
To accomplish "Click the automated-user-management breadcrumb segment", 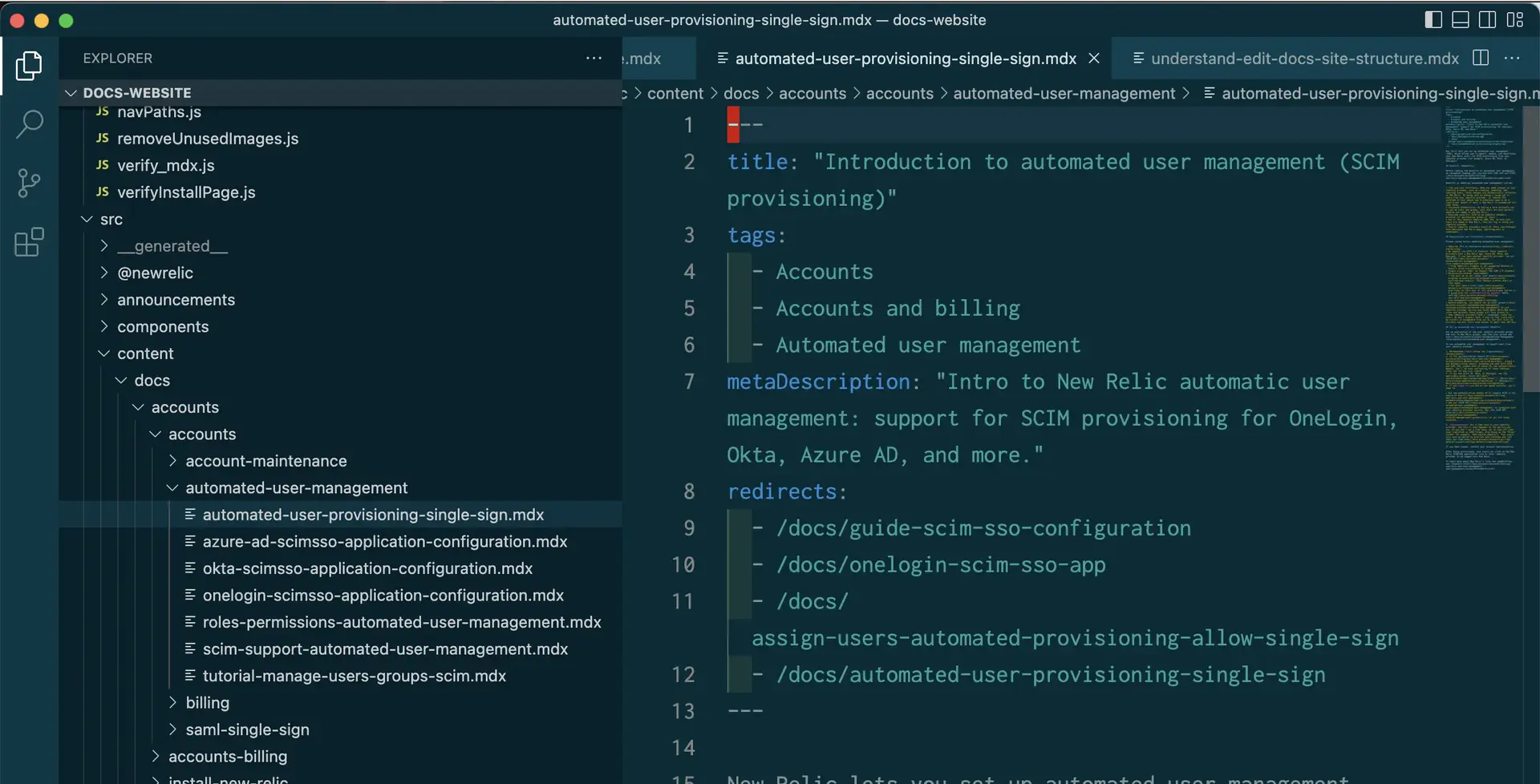I will (x=1064, y=93).
